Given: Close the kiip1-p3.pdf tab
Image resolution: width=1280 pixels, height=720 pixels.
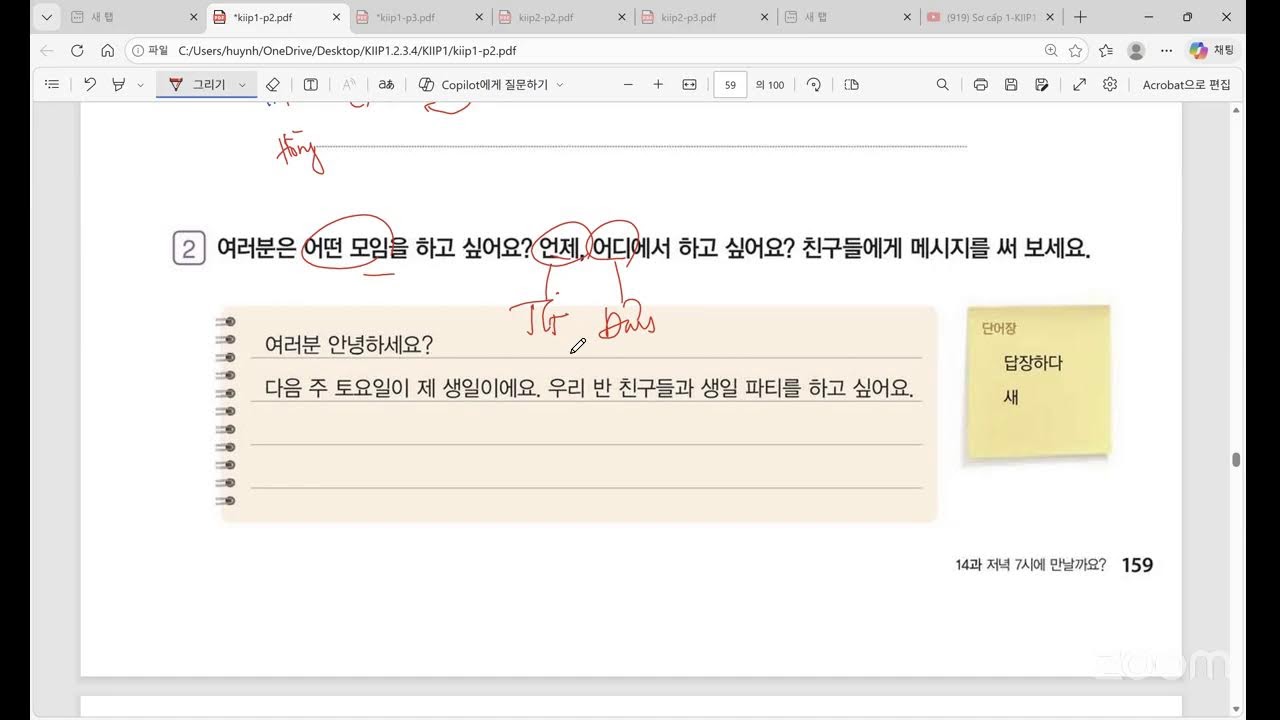Looking at the screenshot, I should coord(479,17).
